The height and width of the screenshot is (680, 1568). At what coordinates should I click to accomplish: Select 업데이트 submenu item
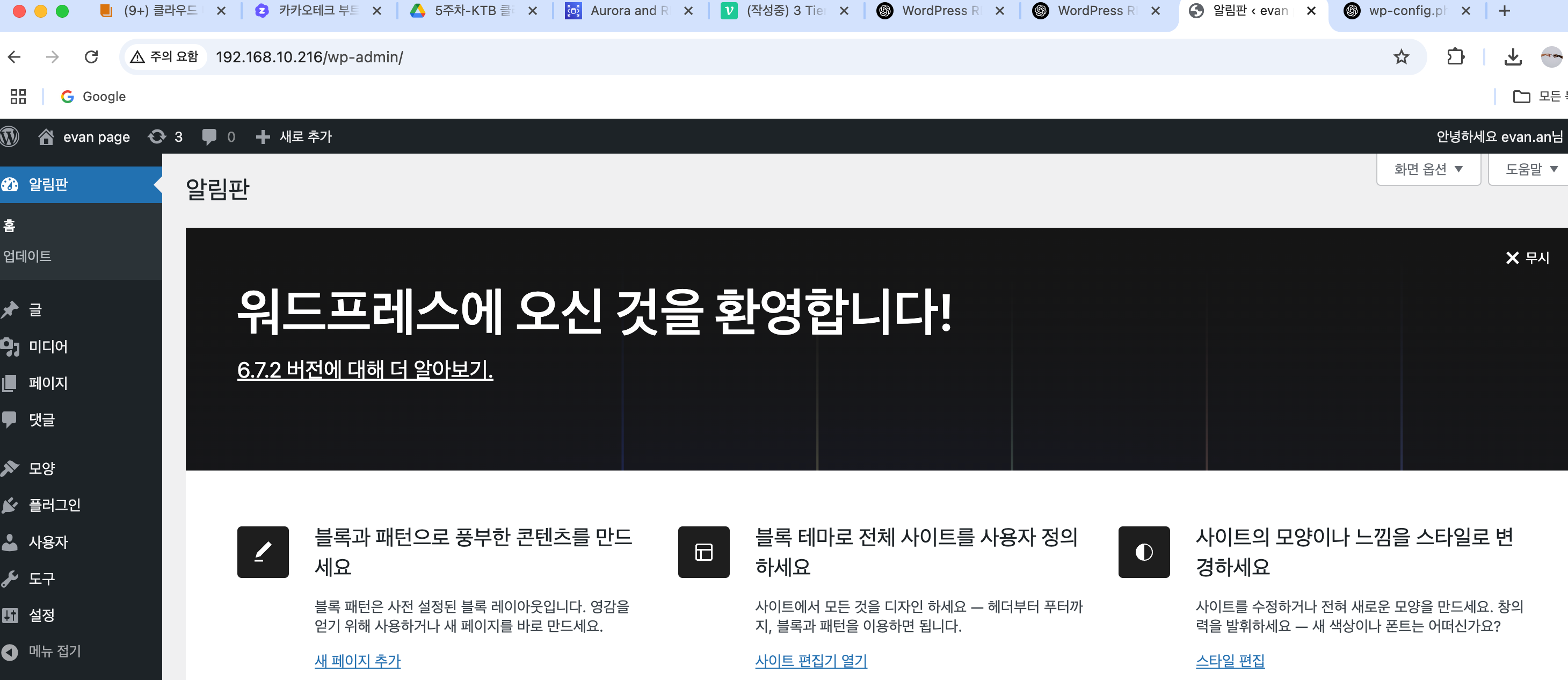(x=27, y=256)
